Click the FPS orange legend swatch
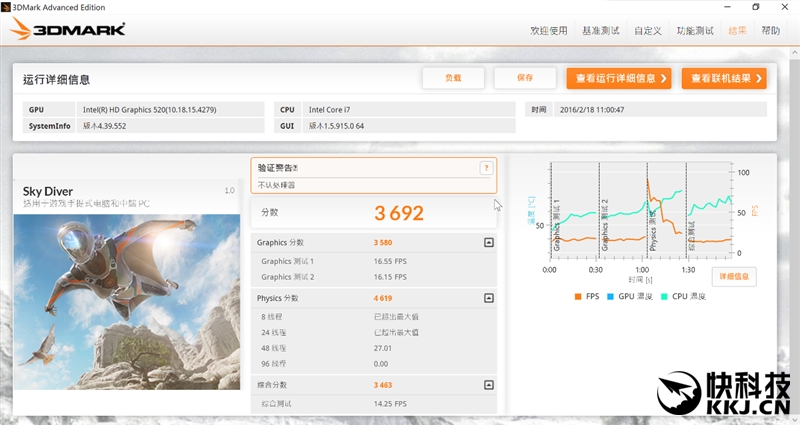 (578, 296)
